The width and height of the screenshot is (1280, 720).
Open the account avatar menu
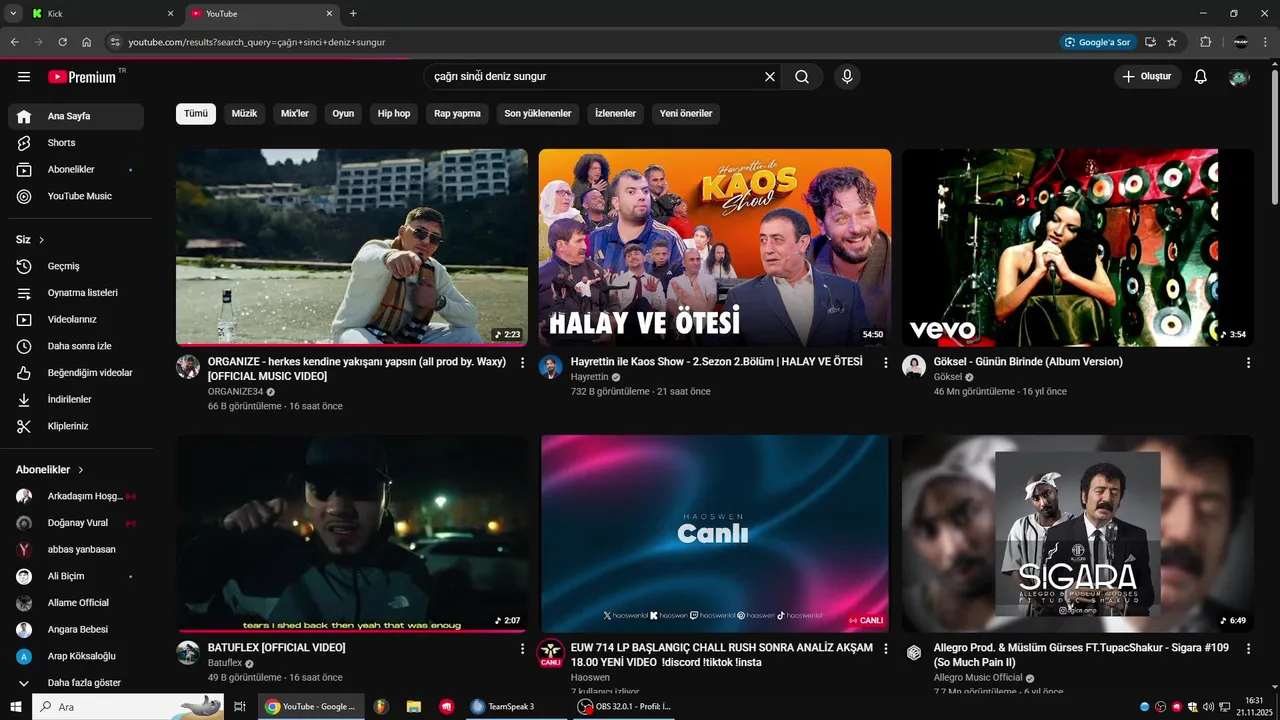tap(1239, 77)
